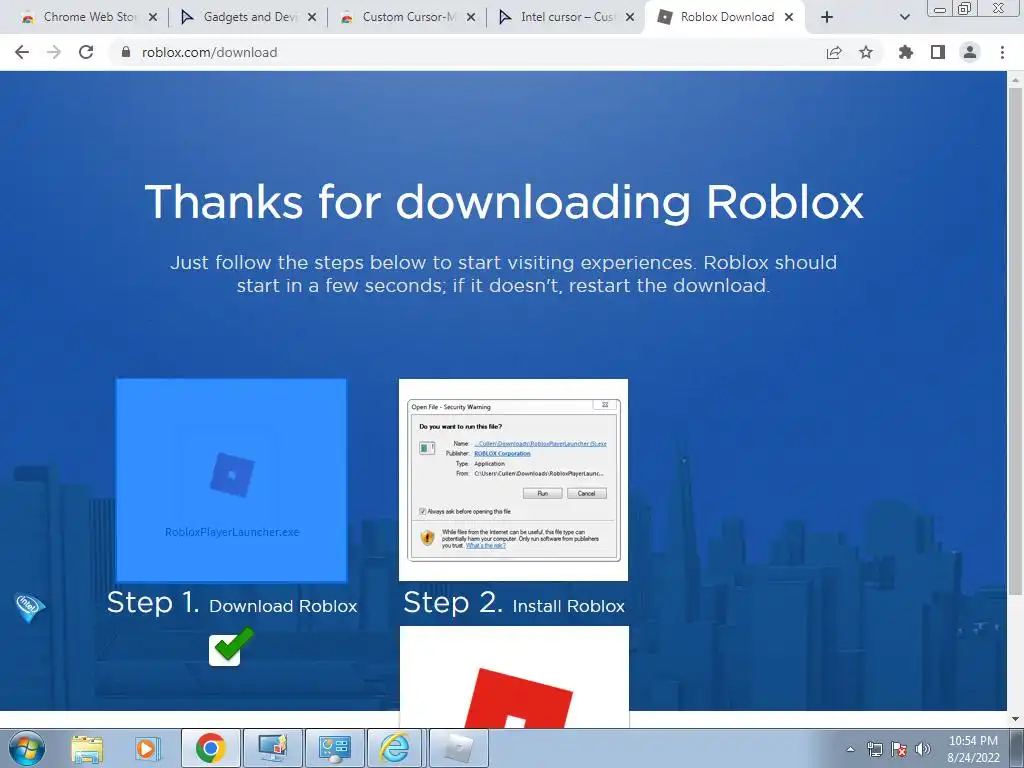Image resolution: width=1024 pixels, height=768 pixels.
Task: Open the monitor app in taskbar
Action: pos(272,748)
